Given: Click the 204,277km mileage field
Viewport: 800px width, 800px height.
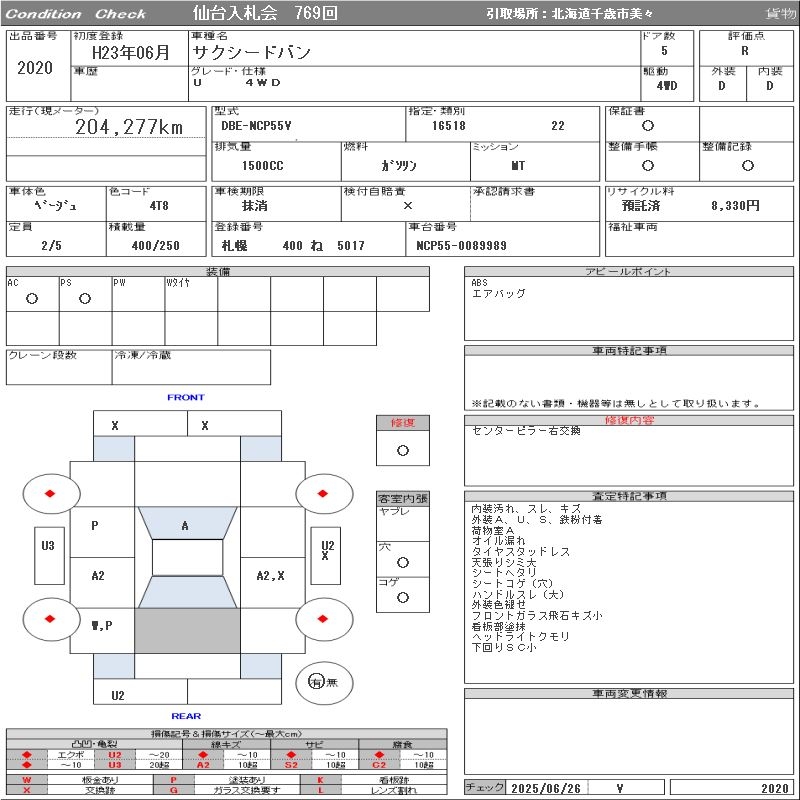Looking at the screenshot, I should (129, 127).
